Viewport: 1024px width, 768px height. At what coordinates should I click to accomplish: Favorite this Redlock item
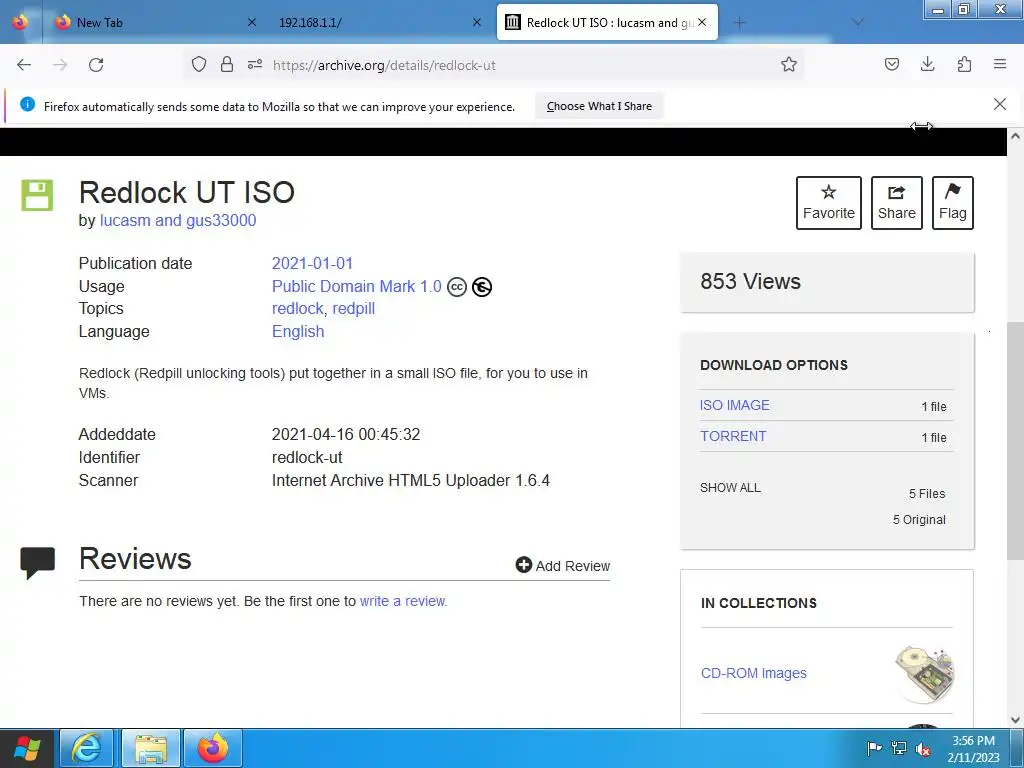[829, 202]
